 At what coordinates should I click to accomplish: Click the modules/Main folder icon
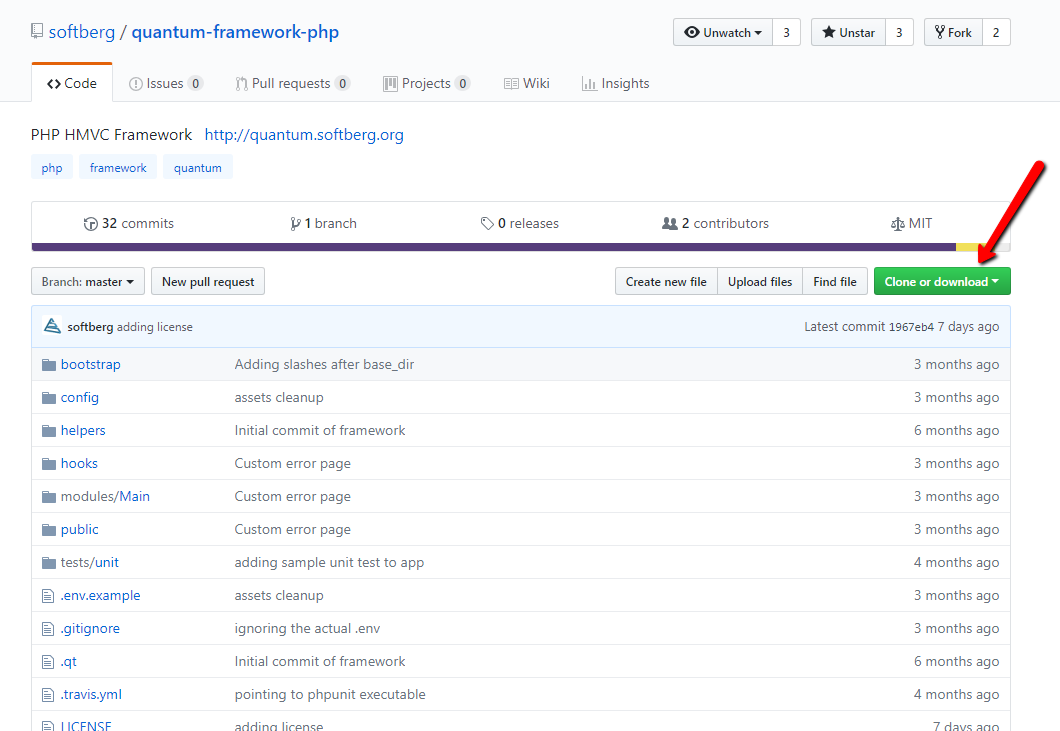click(49, 497)
